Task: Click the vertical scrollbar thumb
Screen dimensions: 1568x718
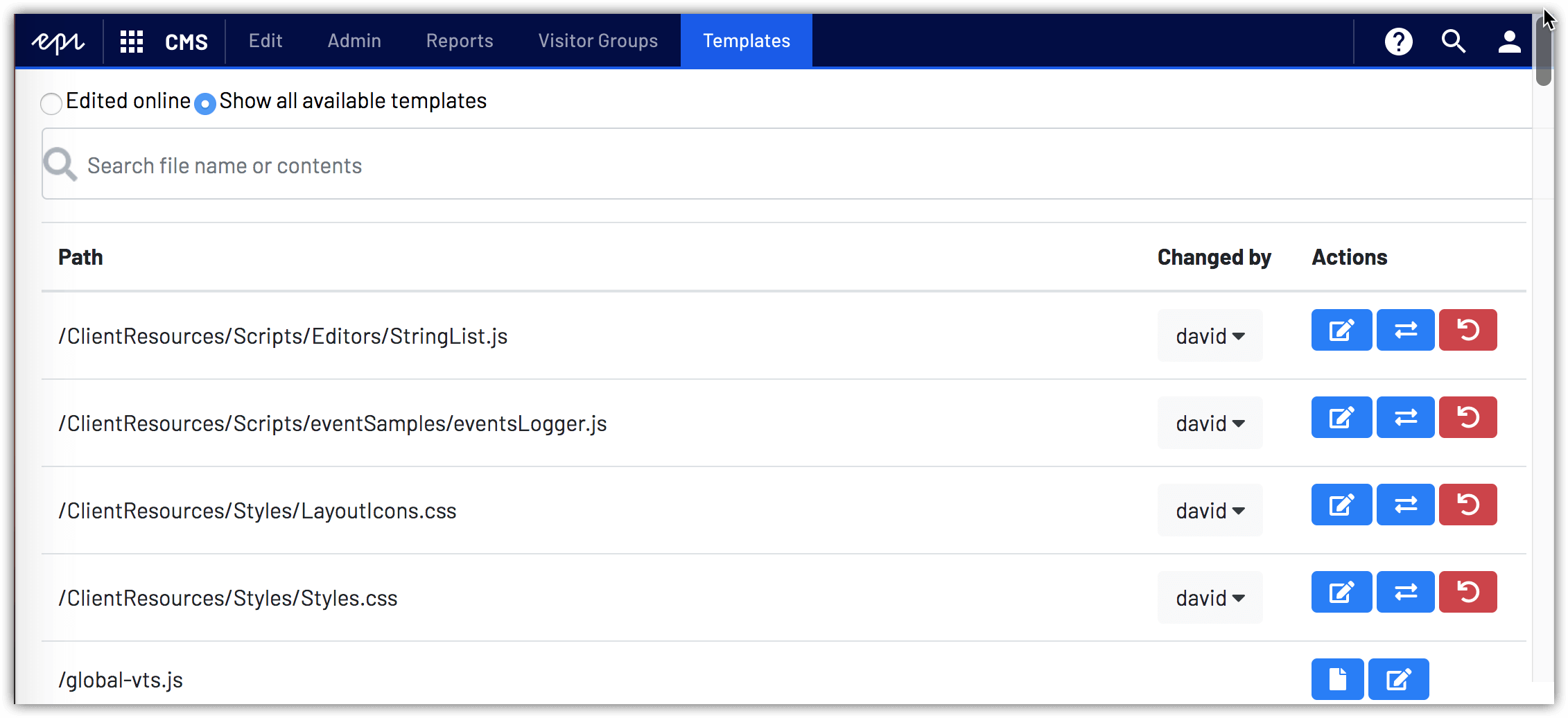Action: click(1543, 49)
